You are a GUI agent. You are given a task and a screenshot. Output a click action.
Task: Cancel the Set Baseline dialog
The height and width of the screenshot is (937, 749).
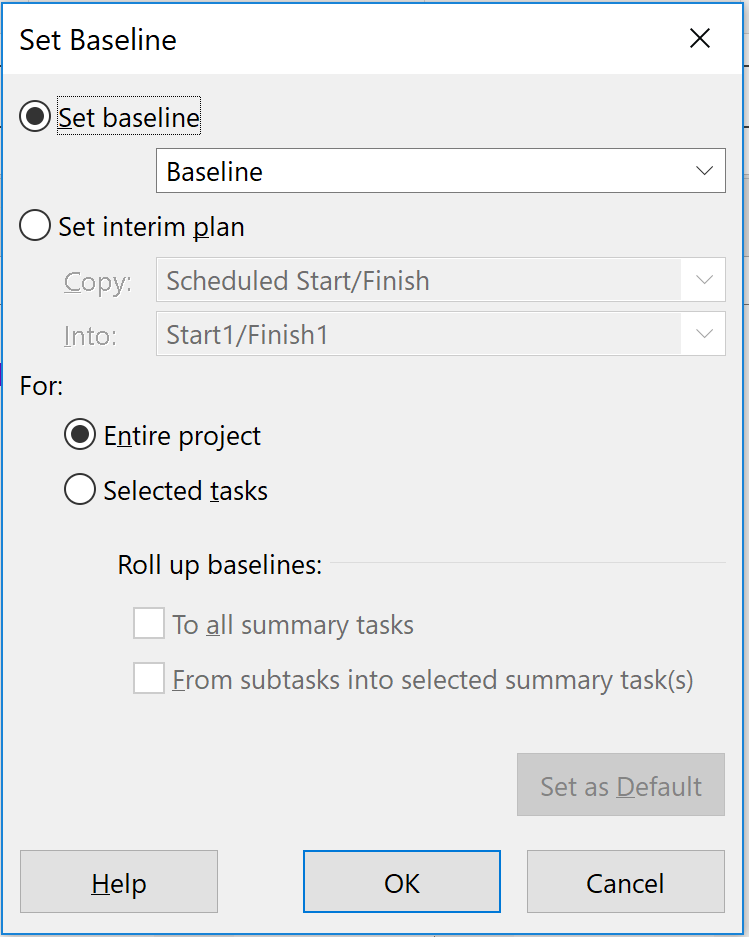click(625, 883)
